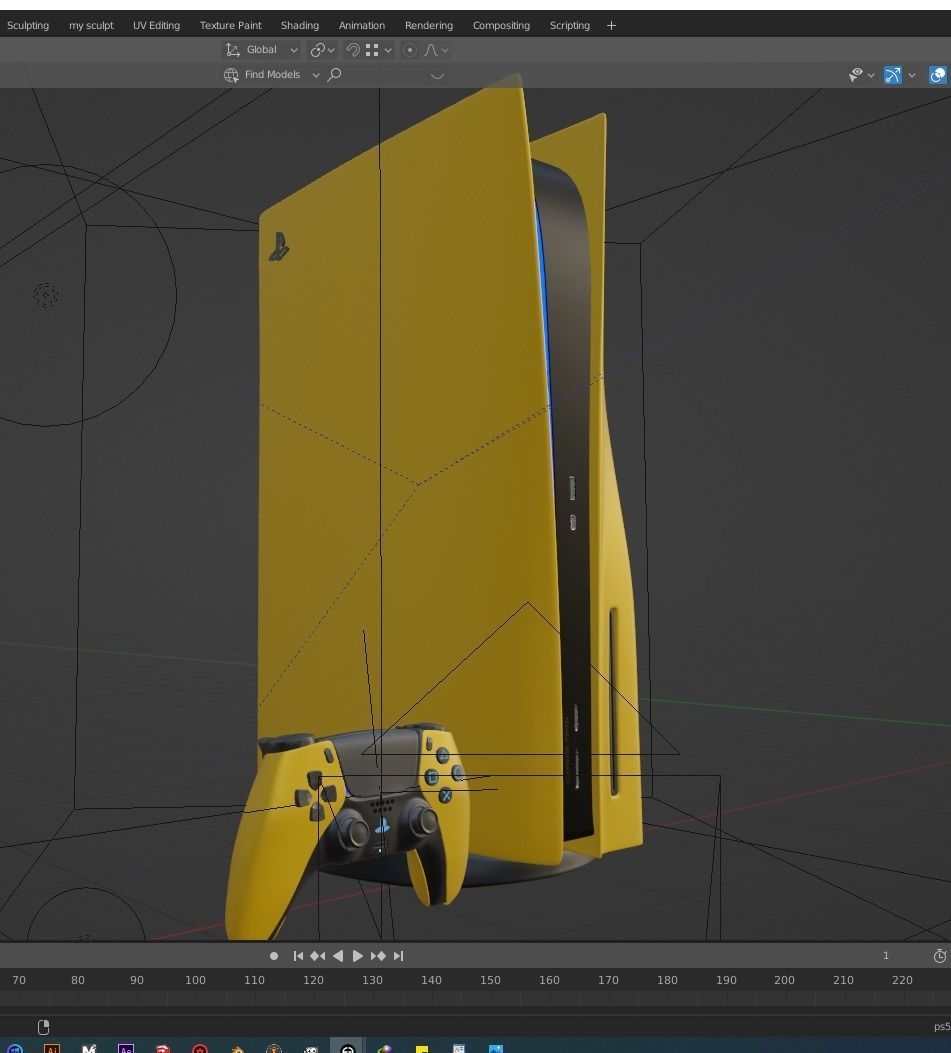Open Adobe After Effects from the taskbar
951x1053 pixels.
tap(126, 1048)
